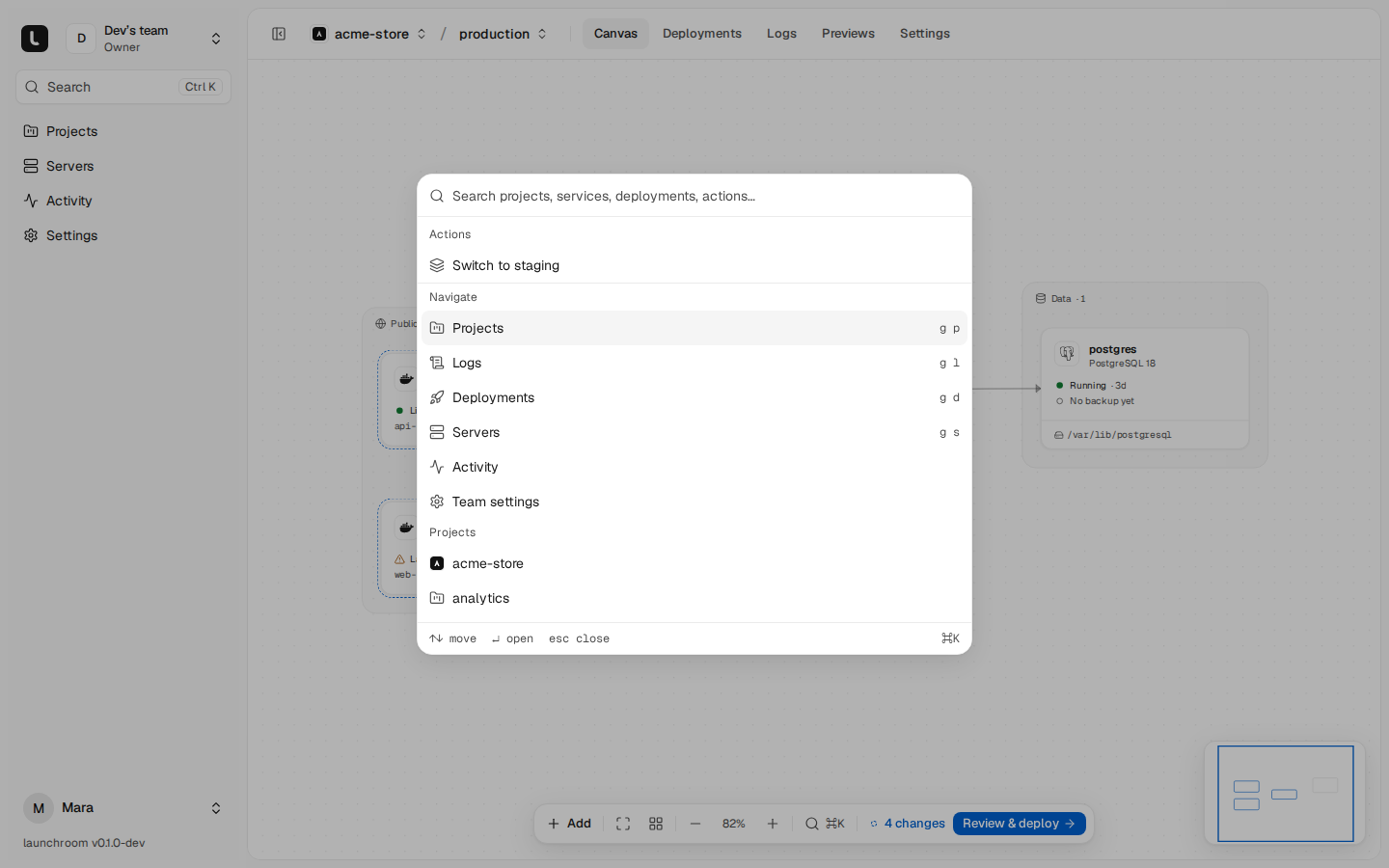Switch to the Logs tab
Image resolution: width=1389 pixels, height=868 pixels.
(x=781, y=34)
